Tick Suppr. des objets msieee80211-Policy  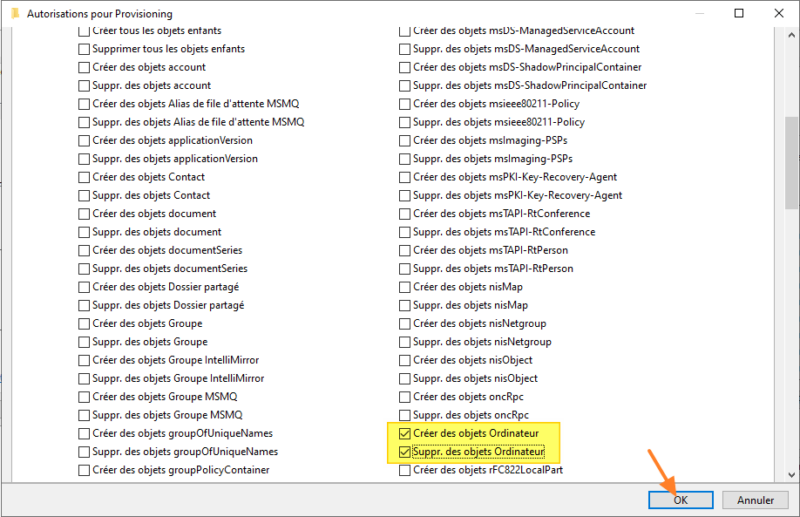(405, 122)
